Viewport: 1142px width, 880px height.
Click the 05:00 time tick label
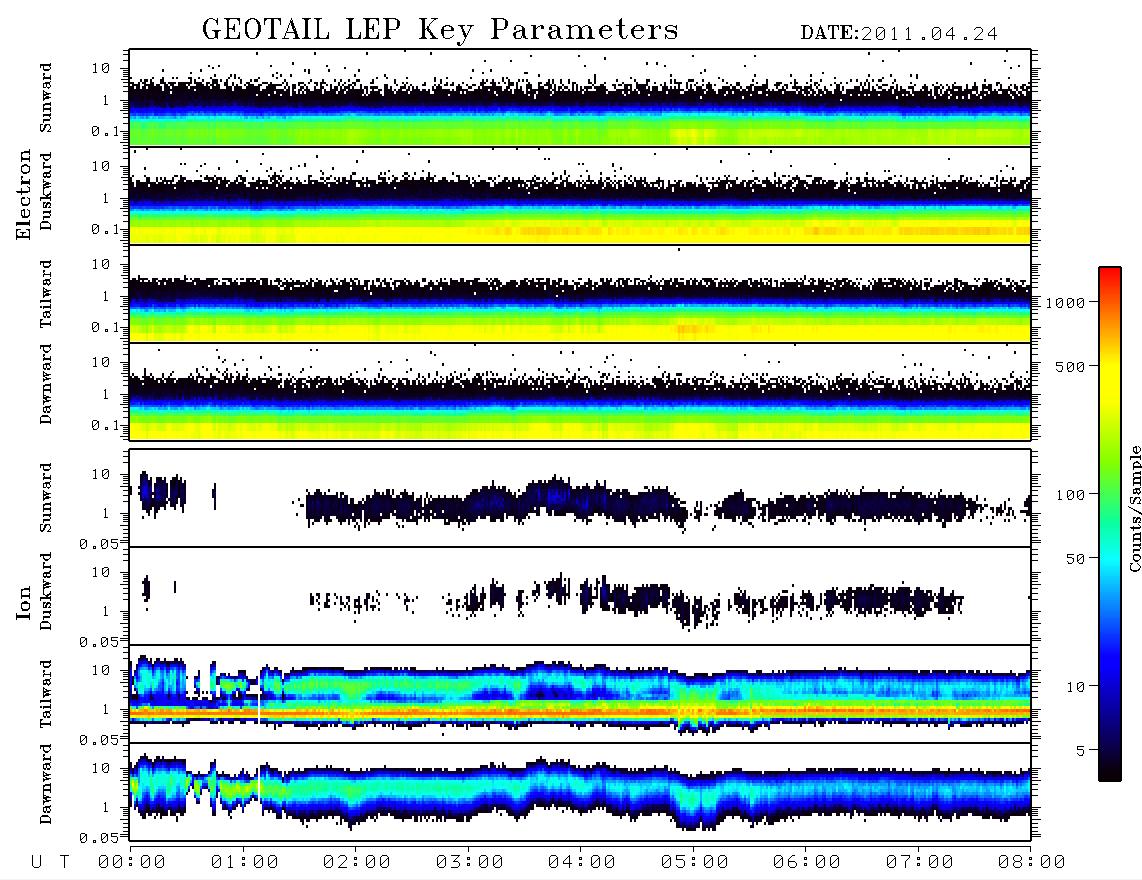695,863
